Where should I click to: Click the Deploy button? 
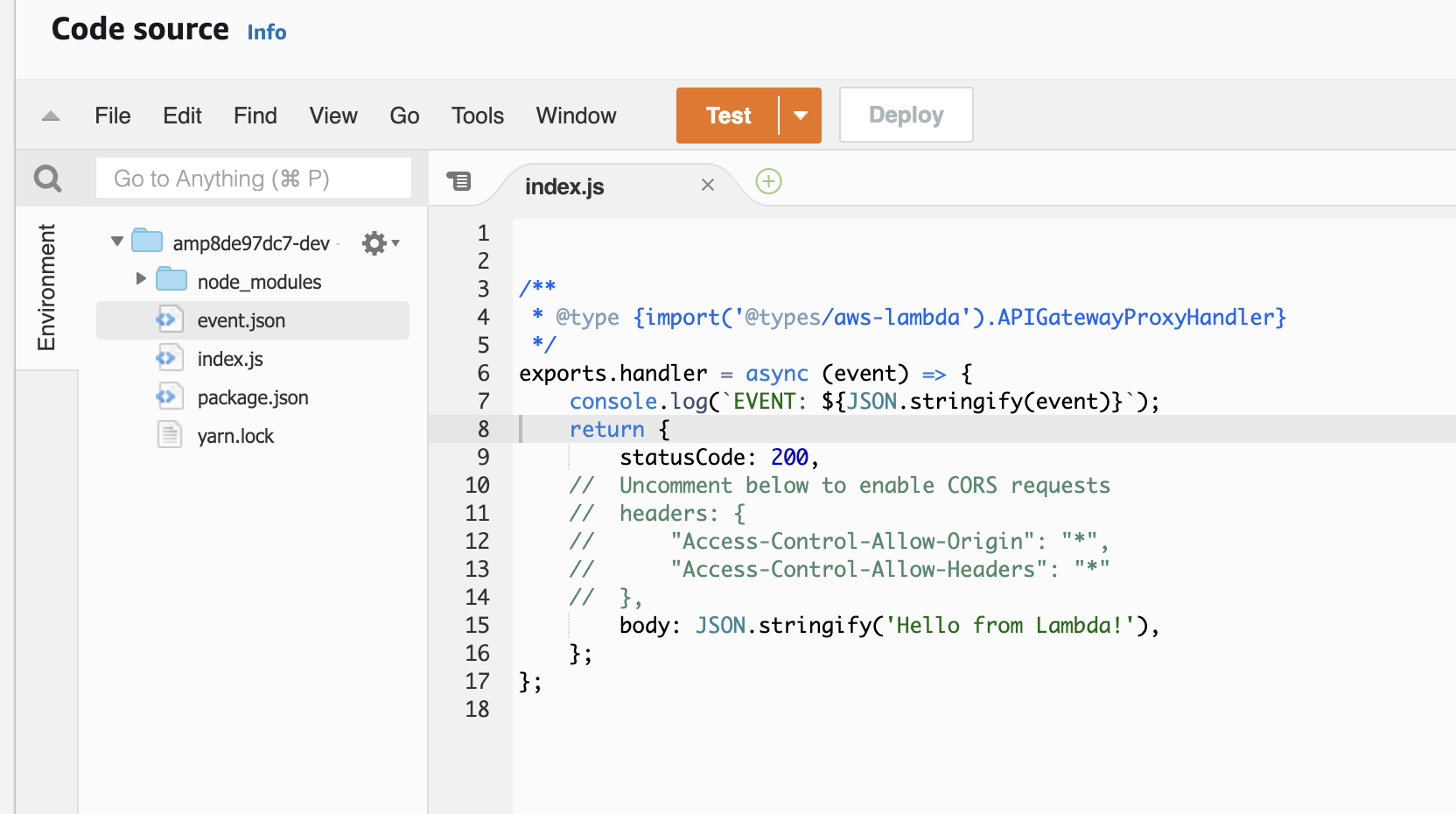906,115
